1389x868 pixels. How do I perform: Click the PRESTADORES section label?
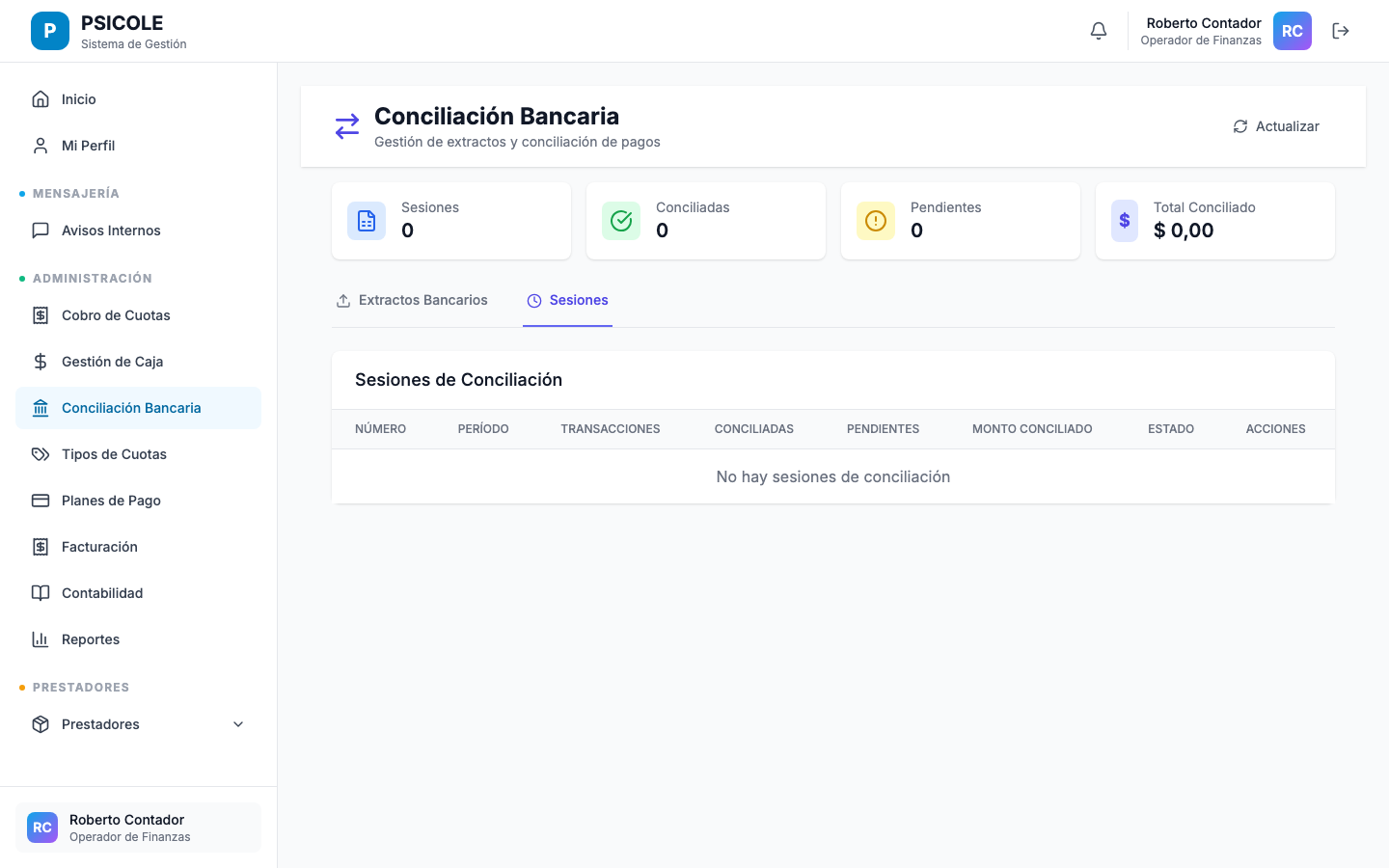tap(81, 688)
